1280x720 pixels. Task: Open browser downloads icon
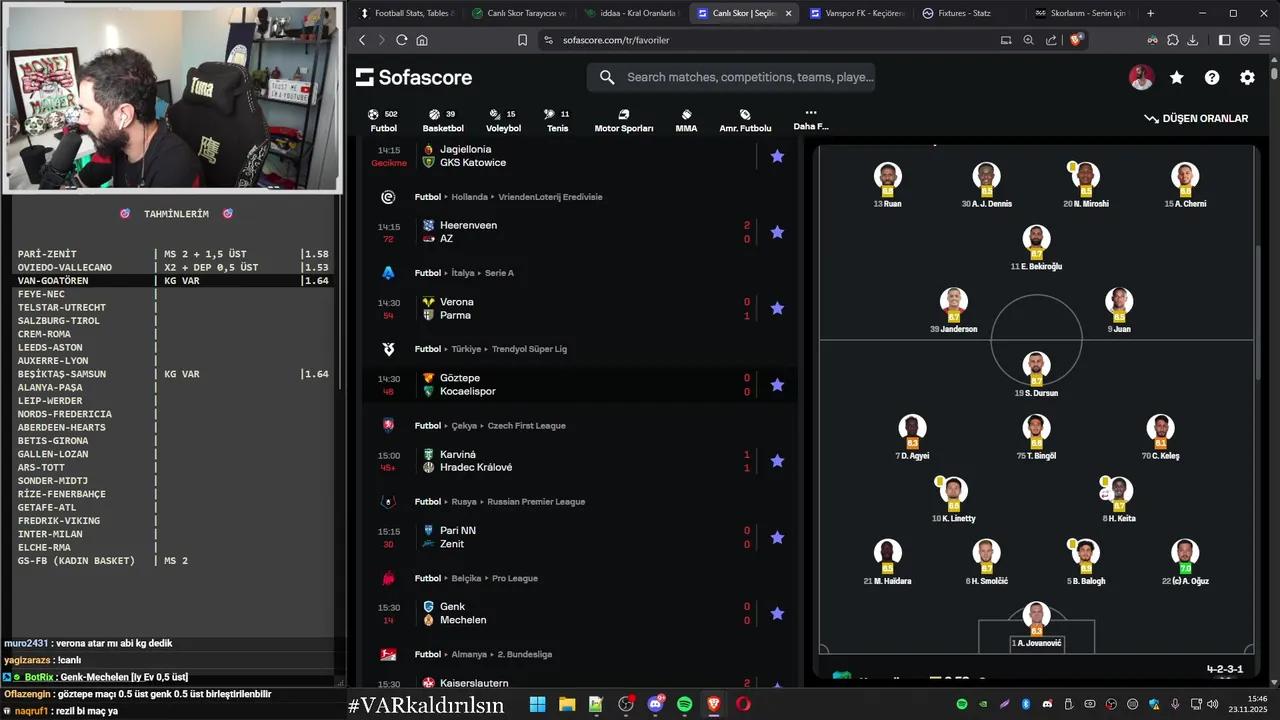click(1192, 40)
